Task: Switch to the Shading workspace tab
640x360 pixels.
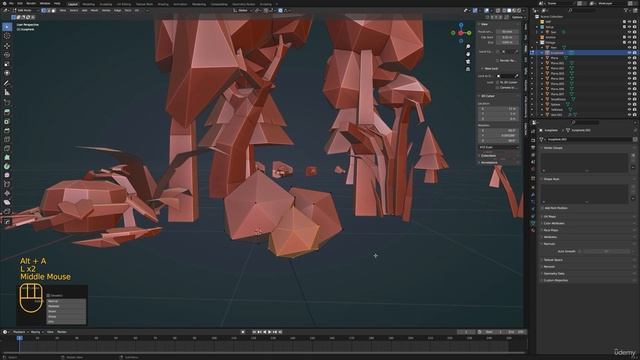Action: [162, 4]
